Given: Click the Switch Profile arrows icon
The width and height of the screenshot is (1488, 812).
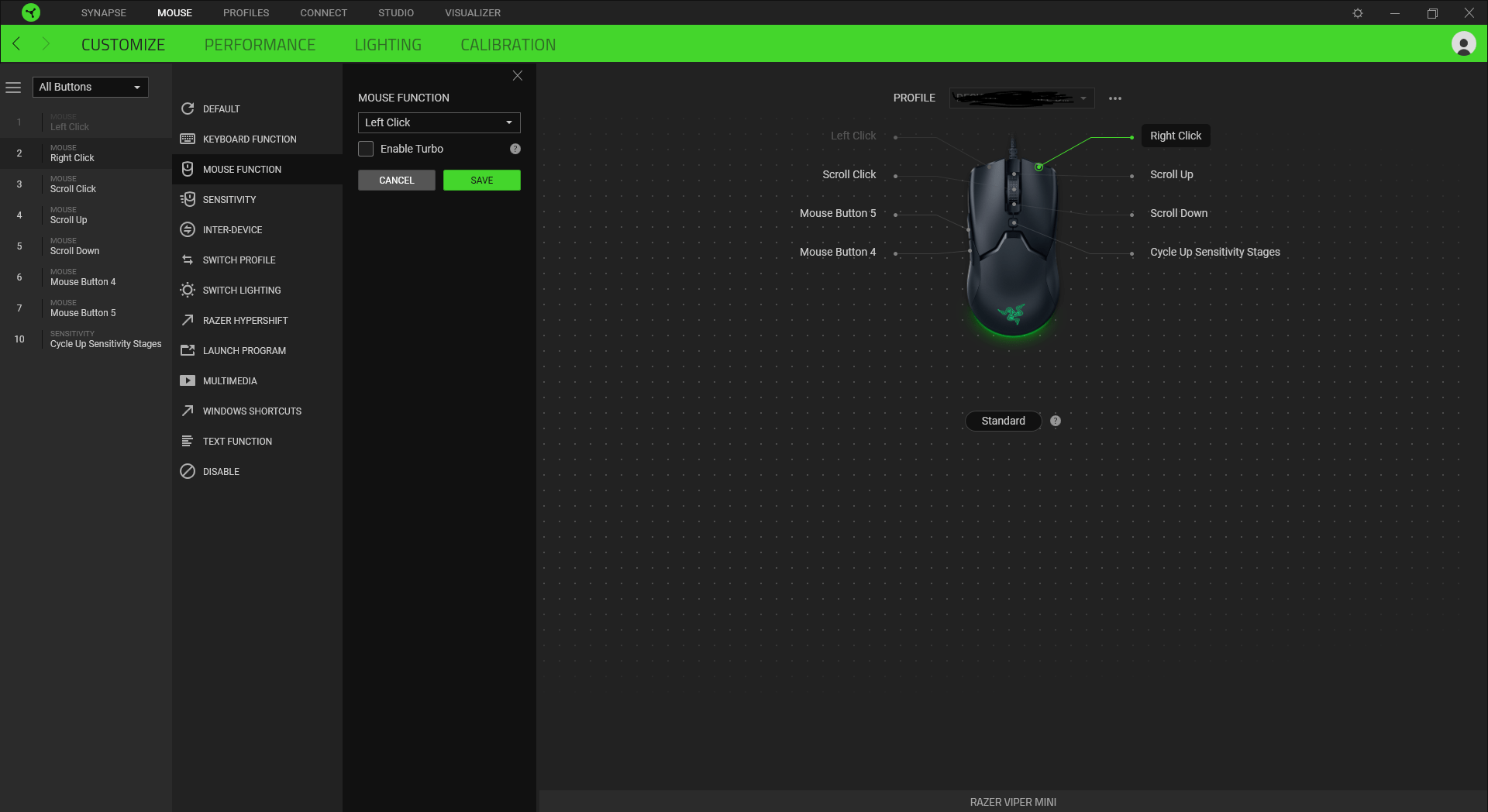Looking at the screenshot, I should tap(188, 260).
